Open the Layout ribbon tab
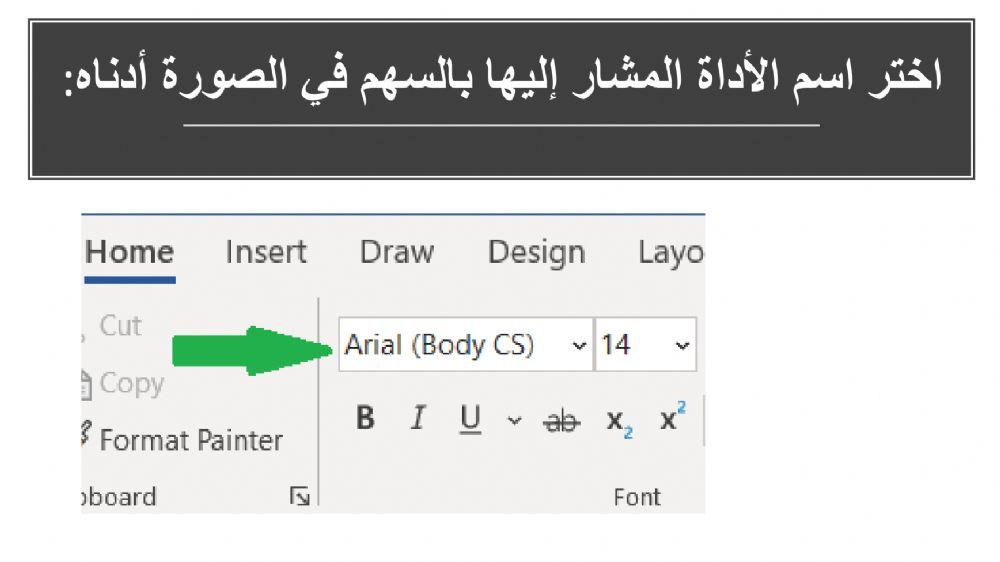The height and width of the screenshot is (562, 1000). [x=671, y=252]
